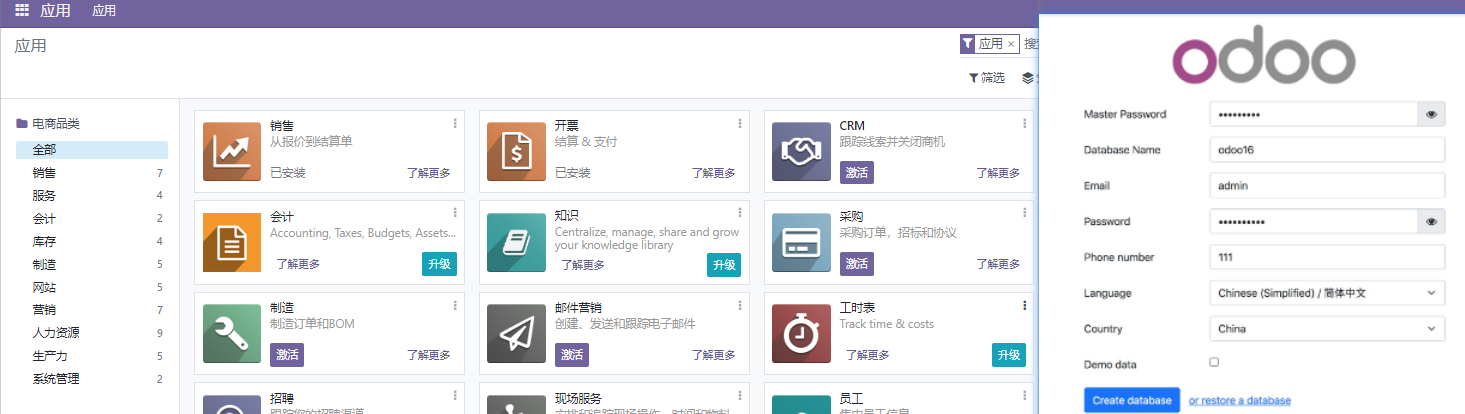1465x414 pixels.
Task: Open the apps grid menu icon
Action: click(x=22, y=10)
